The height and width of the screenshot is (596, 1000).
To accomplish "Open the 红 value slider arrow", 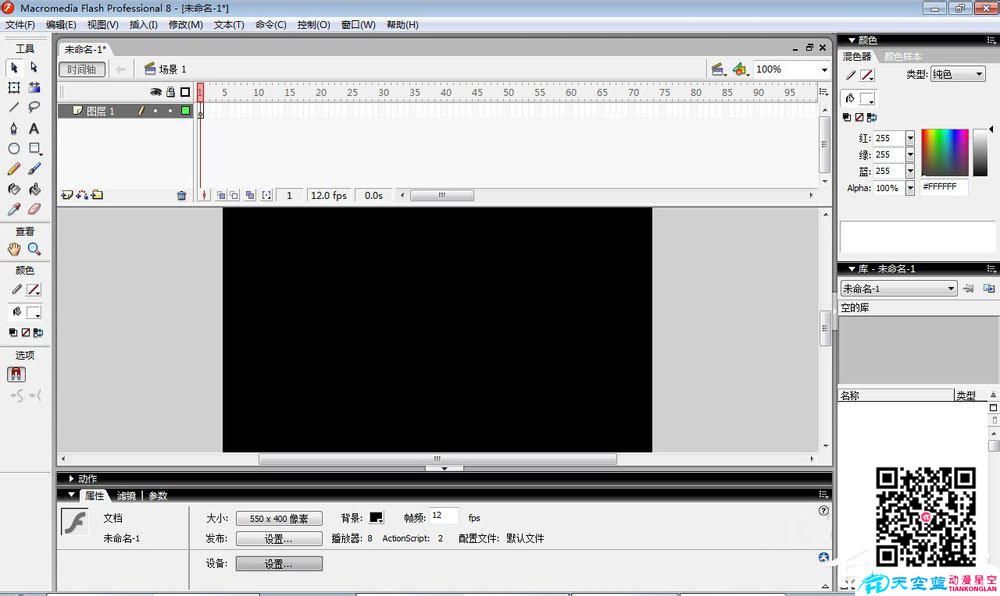I will [x=910, y=138].
